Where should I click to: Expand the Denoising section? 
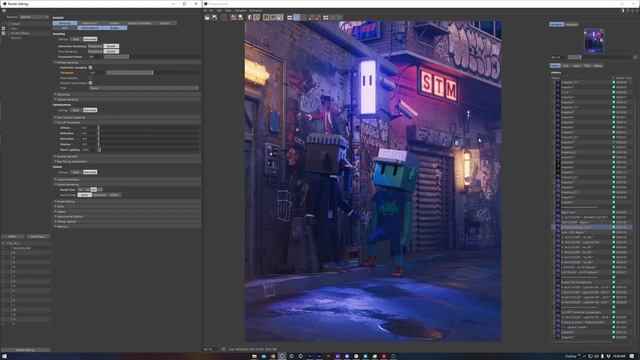(x=127, y=94)
